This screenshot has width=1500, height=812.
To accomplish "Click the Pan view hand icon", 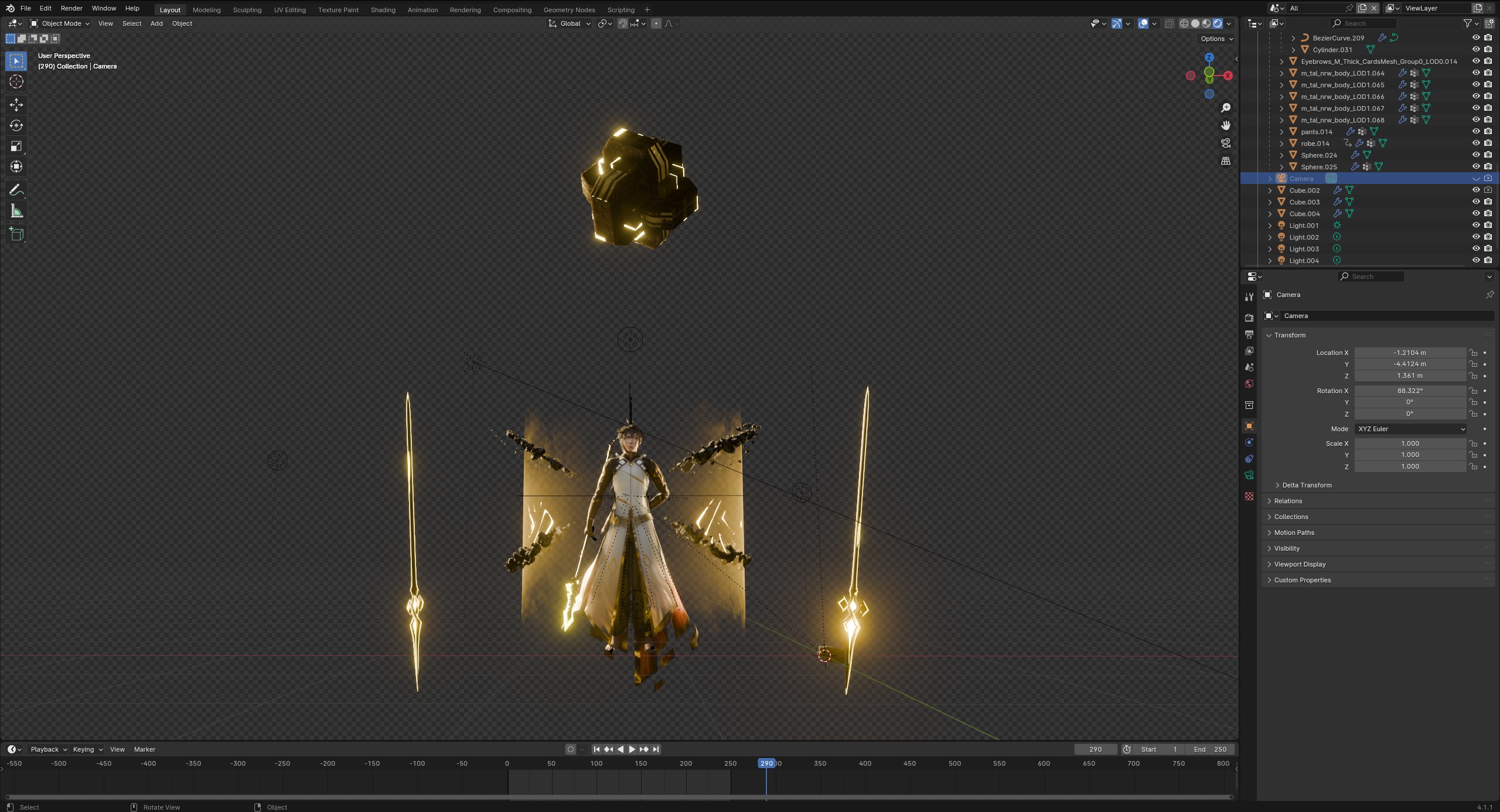I will (x=1225, y=125).
